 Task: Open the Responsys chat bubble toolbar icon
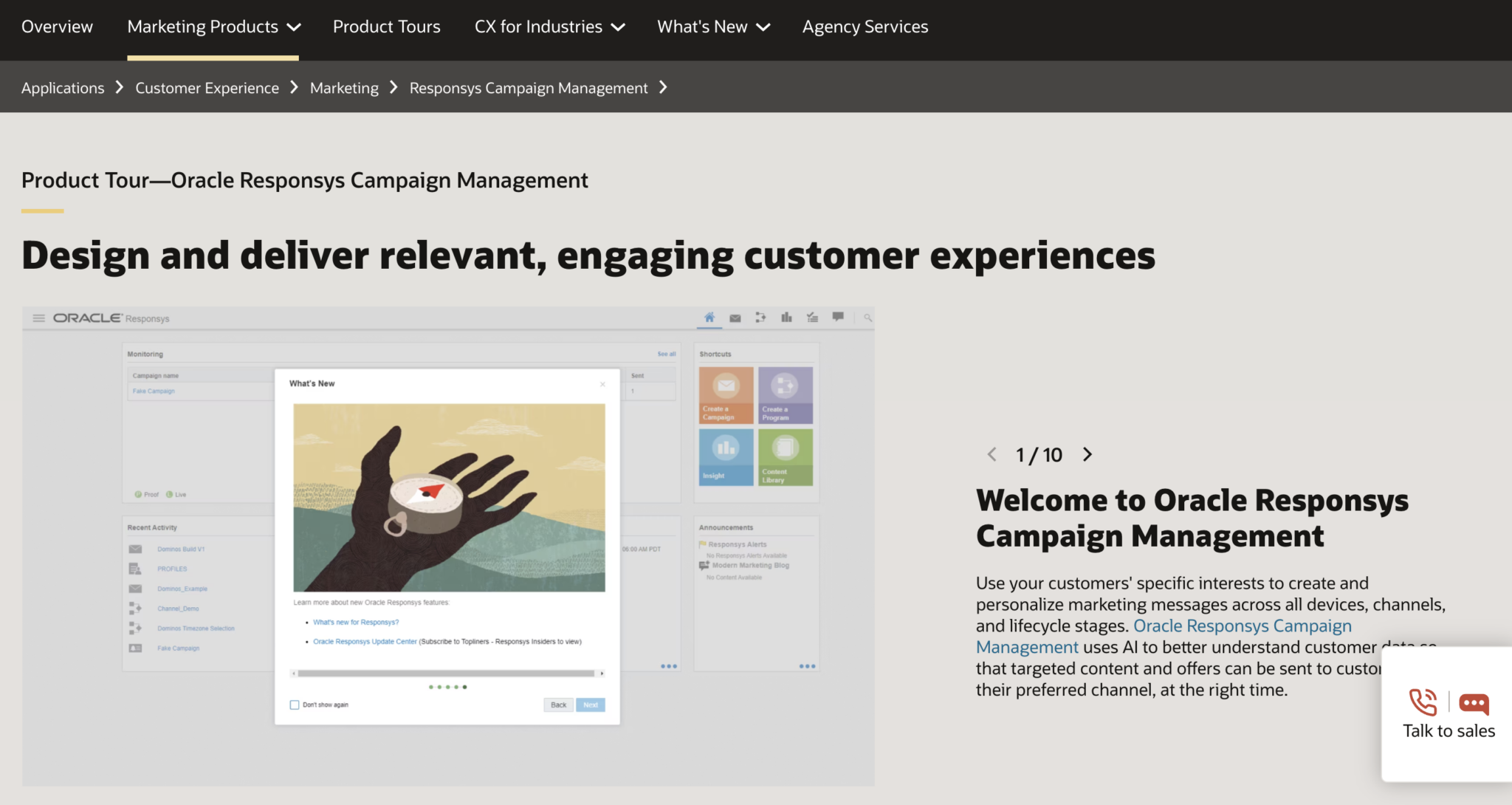(838, 317)
